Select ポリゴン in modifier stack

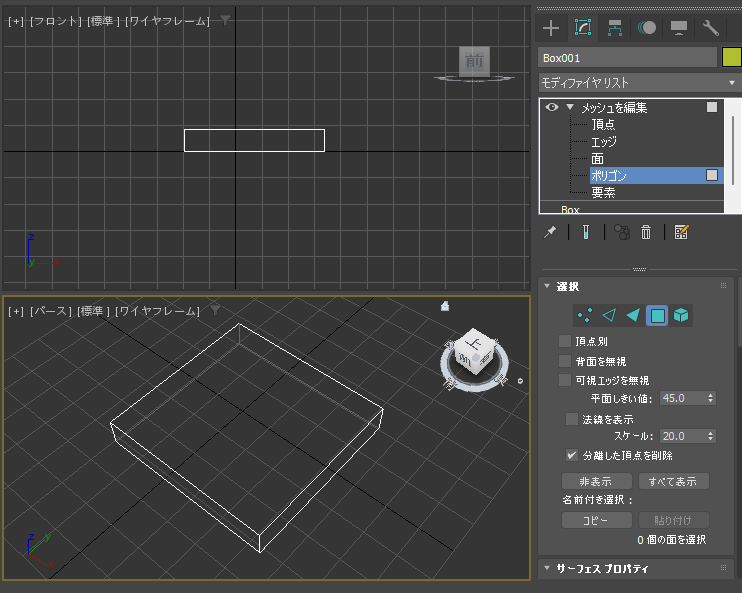pos(609,176)
